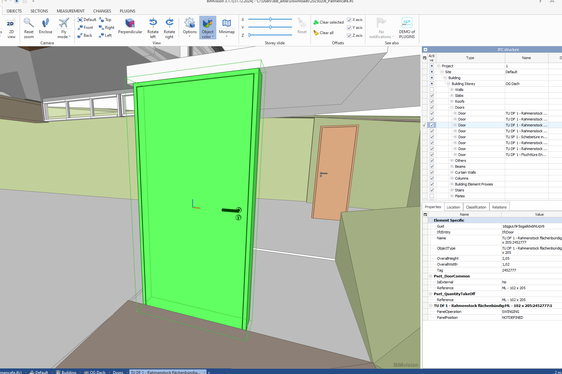
Task: Expand the Slabs tree node
Action: tap(452, 96)
